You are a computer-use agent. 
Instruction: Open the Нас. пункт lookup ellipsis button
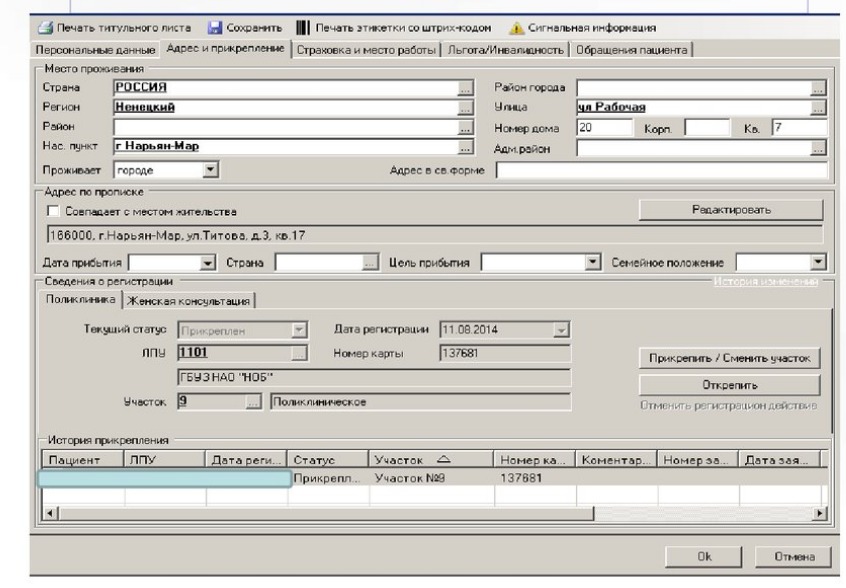tap(465, 148)
